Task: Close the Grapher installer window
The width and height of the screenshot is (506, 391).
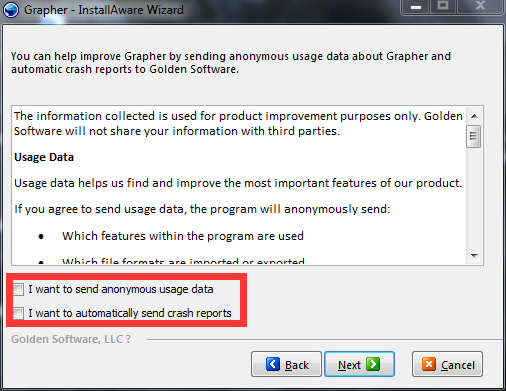Action: coord(480,7)
